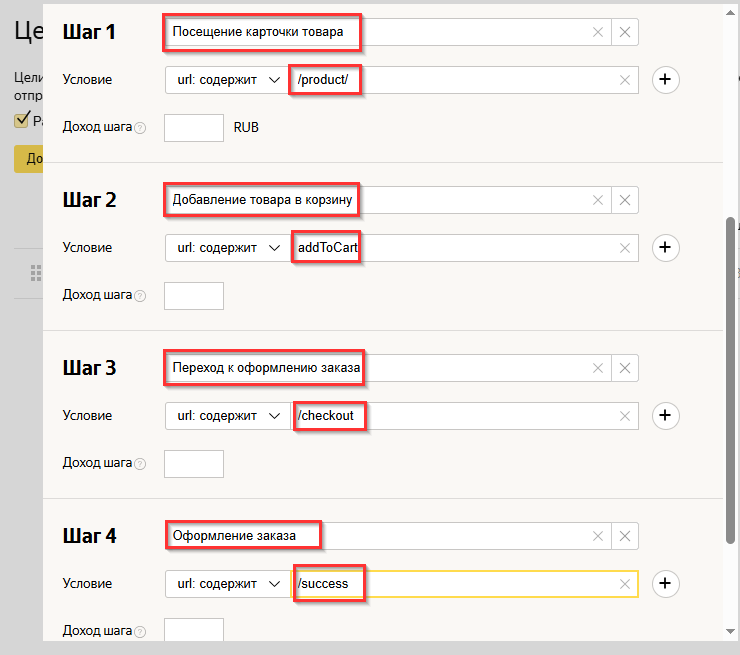Click the dialog's vertical scrollbar
740x655 pixels.
731,380
